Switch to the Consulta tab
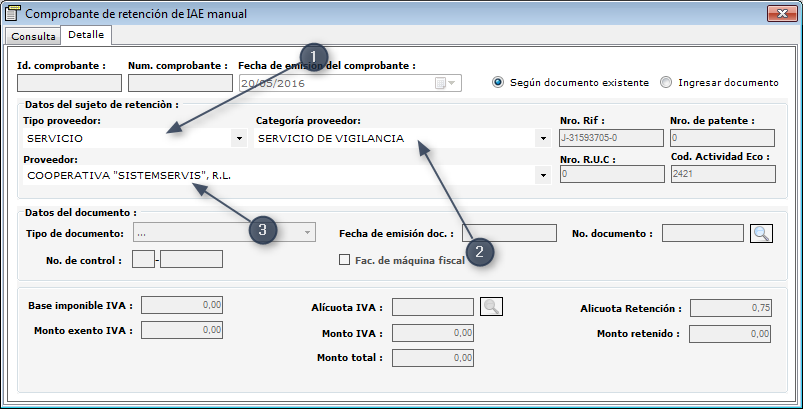This screenshot has height=409, width=803. pyautogui.click(x=33, y=36)
